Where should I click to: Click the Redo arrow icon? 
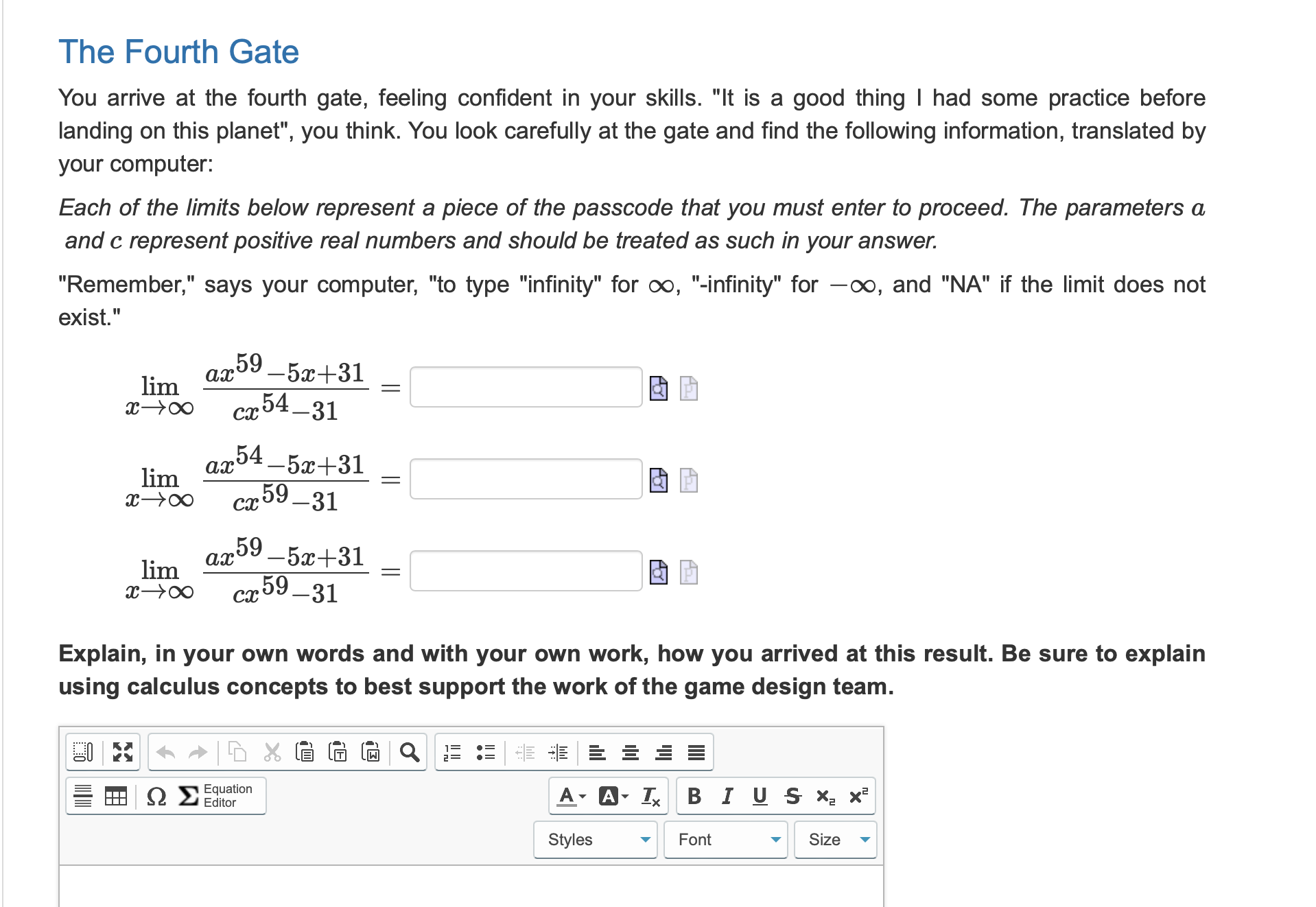click(198, 752)
